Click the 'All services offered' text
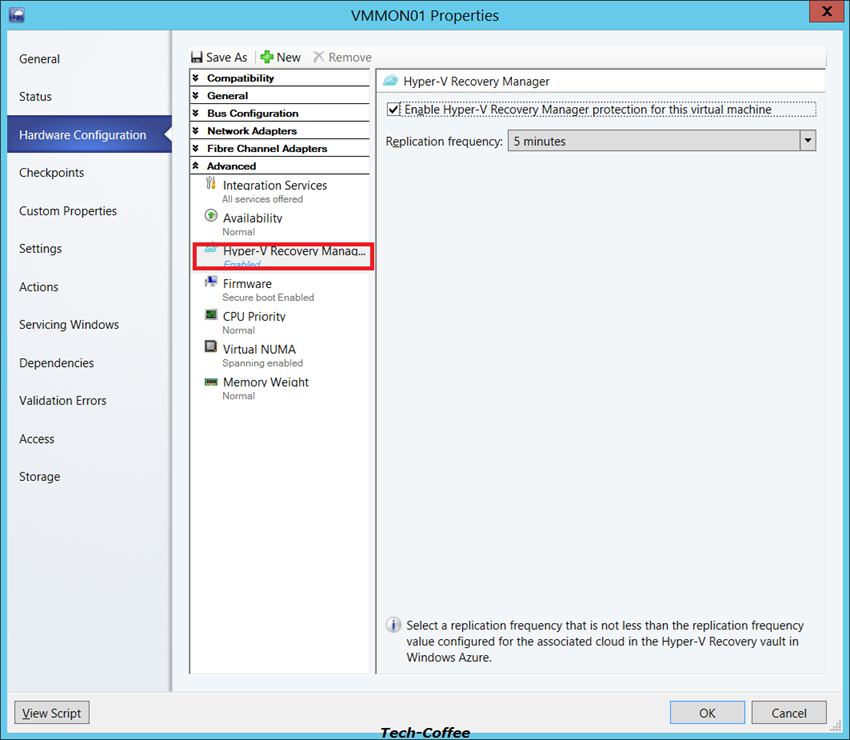850x740 pixels. (262, 199)
